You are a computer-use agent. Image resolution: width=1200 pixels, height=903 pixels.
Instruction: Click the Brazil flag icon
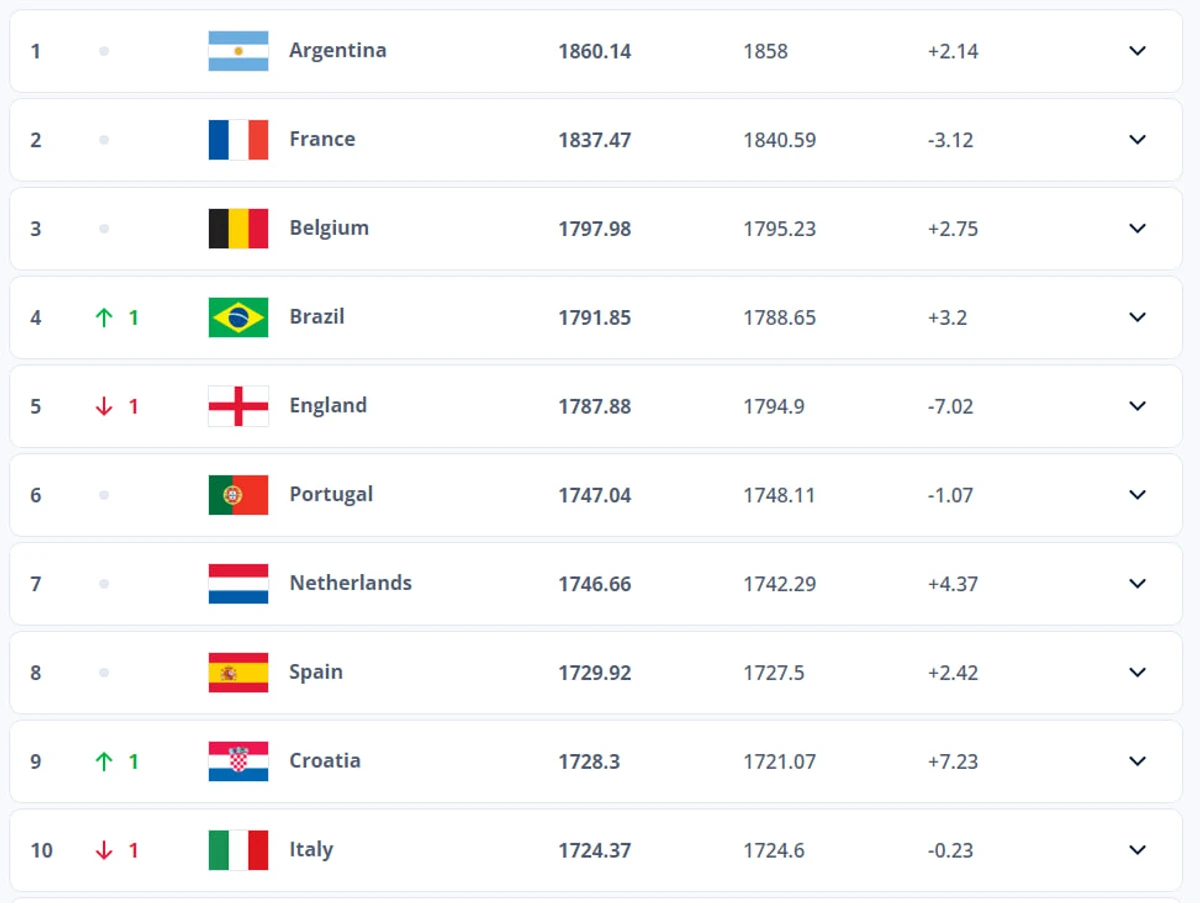238,317
